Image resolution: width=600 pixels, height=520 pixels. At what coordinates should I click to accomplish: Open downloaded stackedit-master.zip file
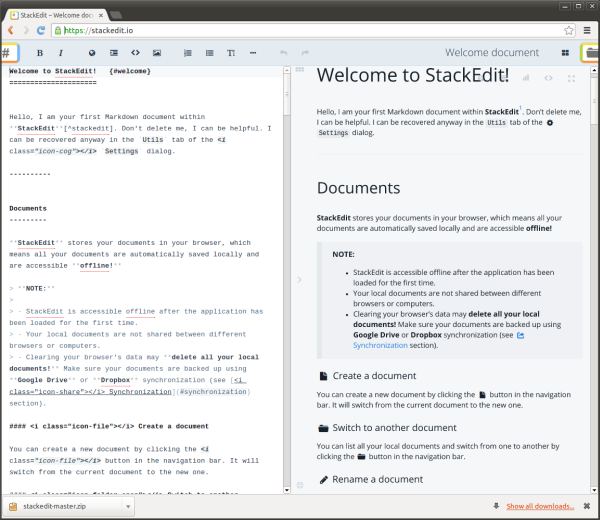click(54, 506)
